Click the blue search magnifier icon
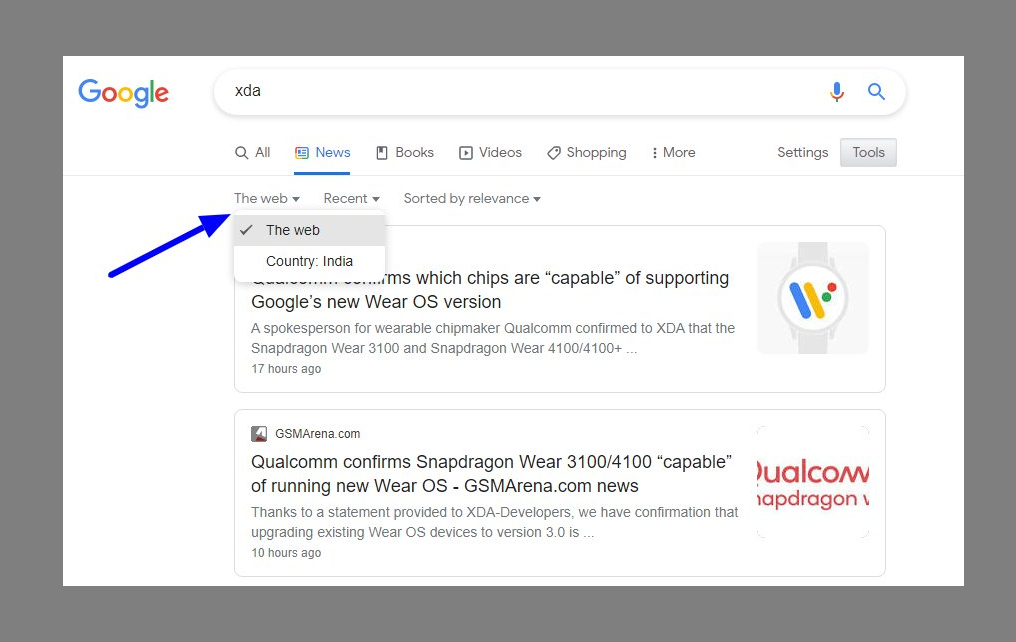1016x642 pixels. [x=876, y=91]
